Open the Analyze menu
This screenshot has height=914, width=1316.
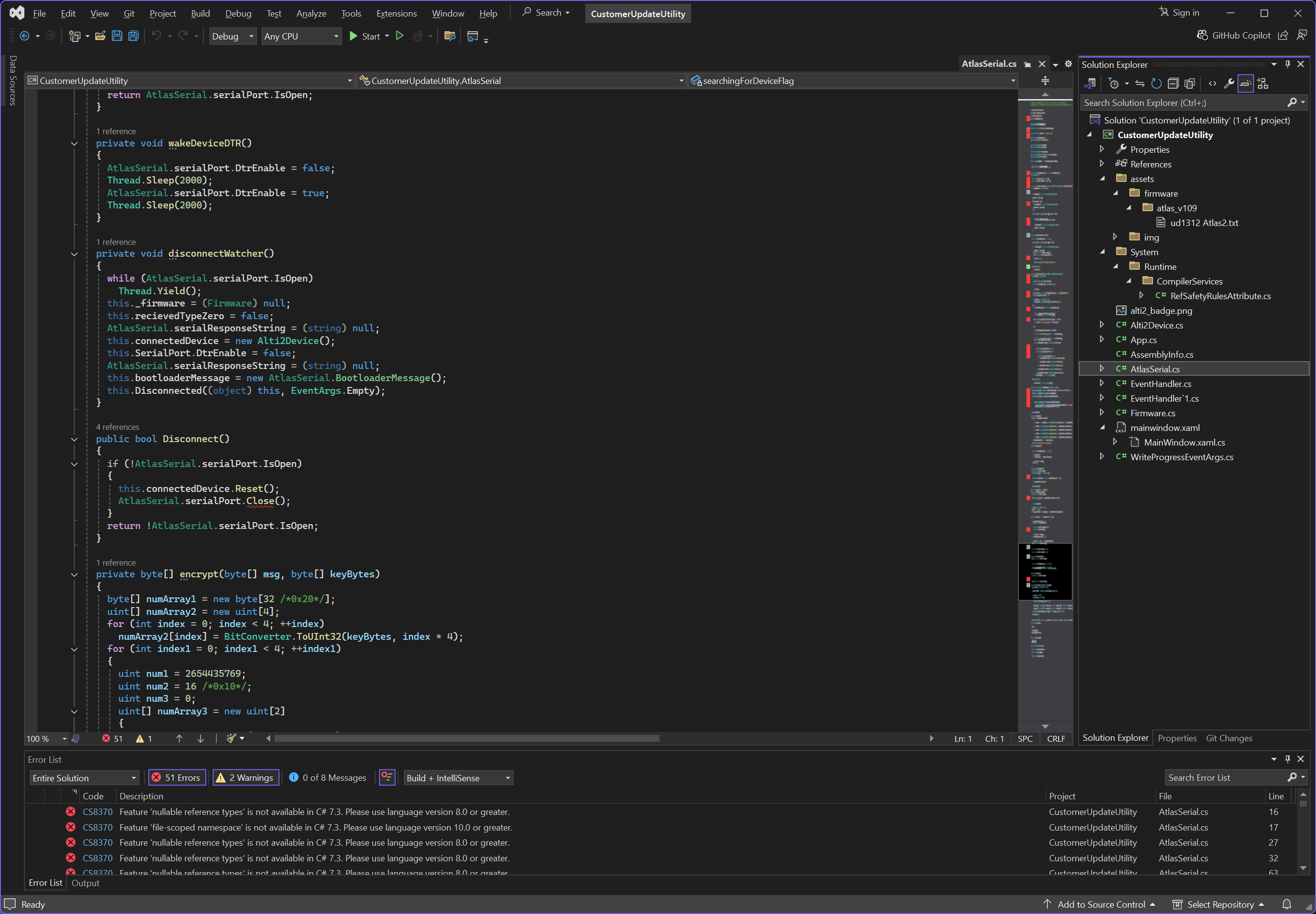click(311, 13)
